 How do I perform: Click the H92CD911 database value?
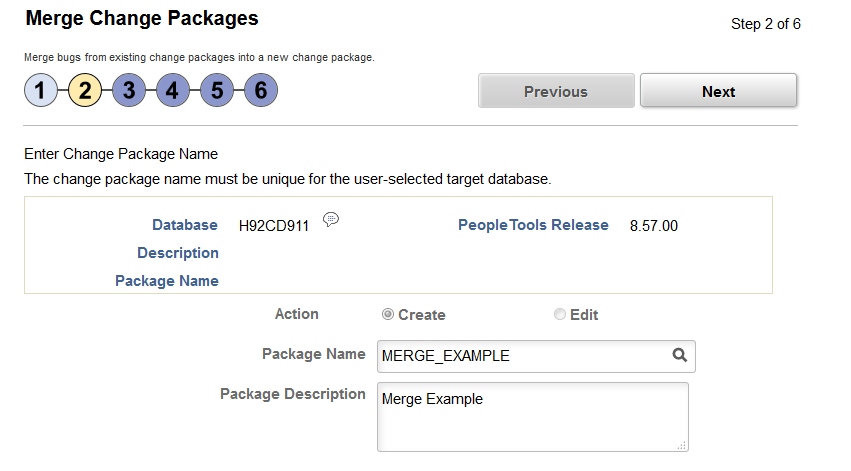pos(273,226)
